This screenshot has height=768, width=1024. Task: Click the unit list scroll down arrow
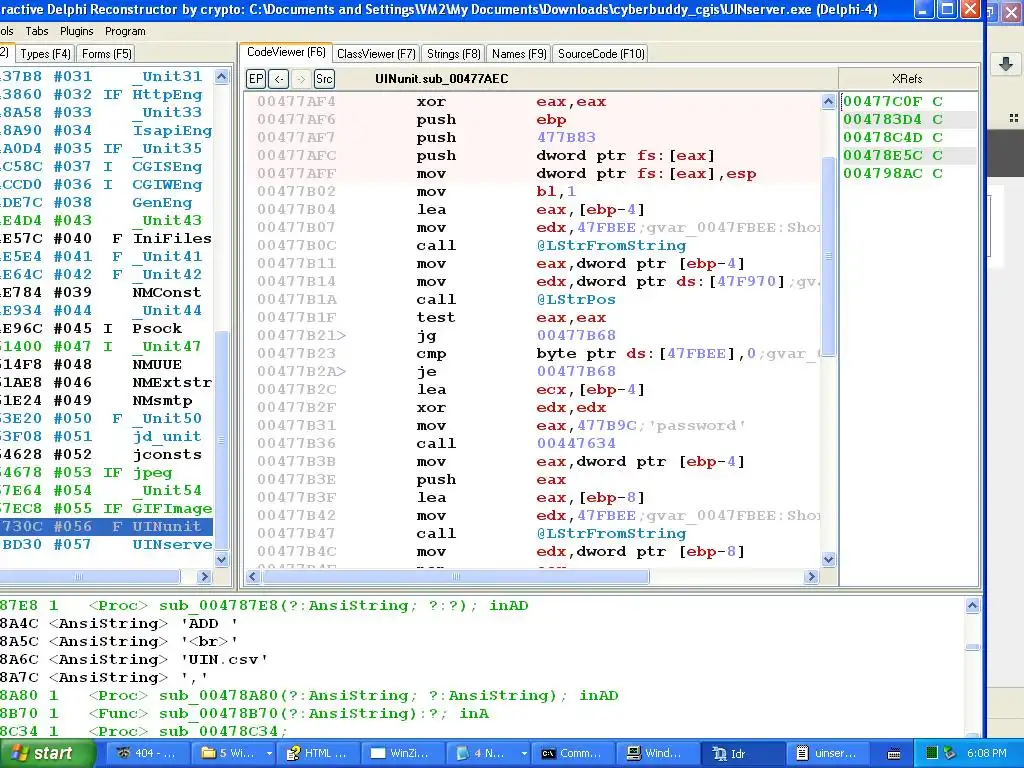point(221,560)
